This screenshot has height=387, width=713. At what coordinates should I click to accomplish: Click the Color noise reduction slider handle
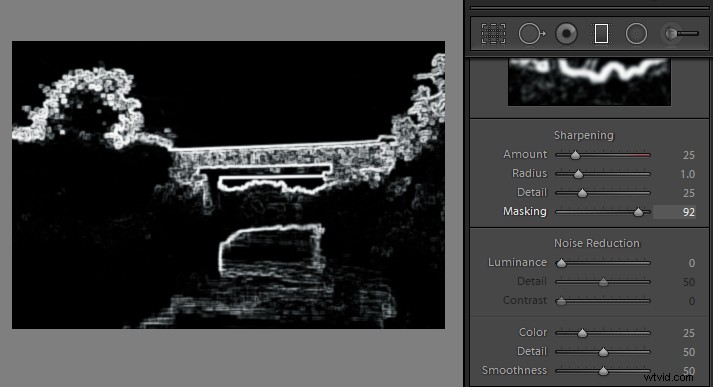point(582,333)
